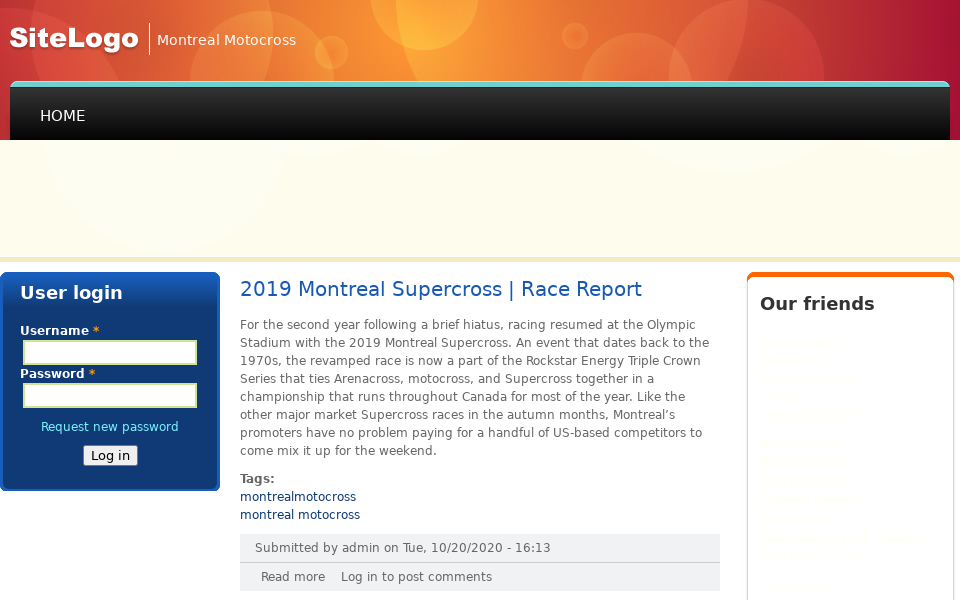Click the Our friends sidebar heading

[817, 303]
